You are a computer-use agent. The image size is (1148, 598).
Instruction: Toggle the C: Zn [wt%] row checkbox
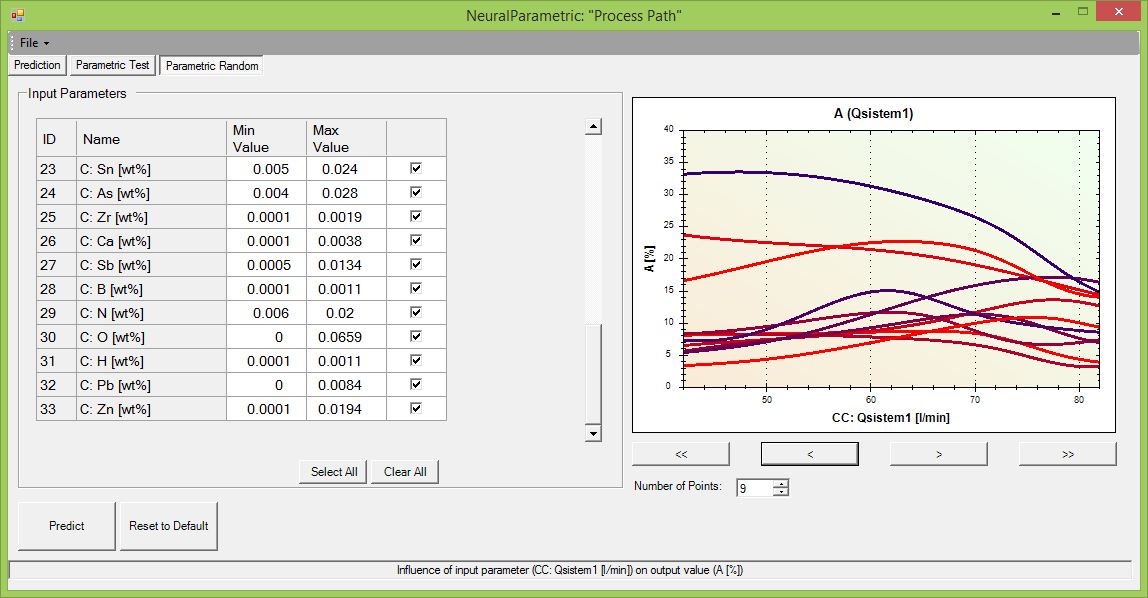416,408
